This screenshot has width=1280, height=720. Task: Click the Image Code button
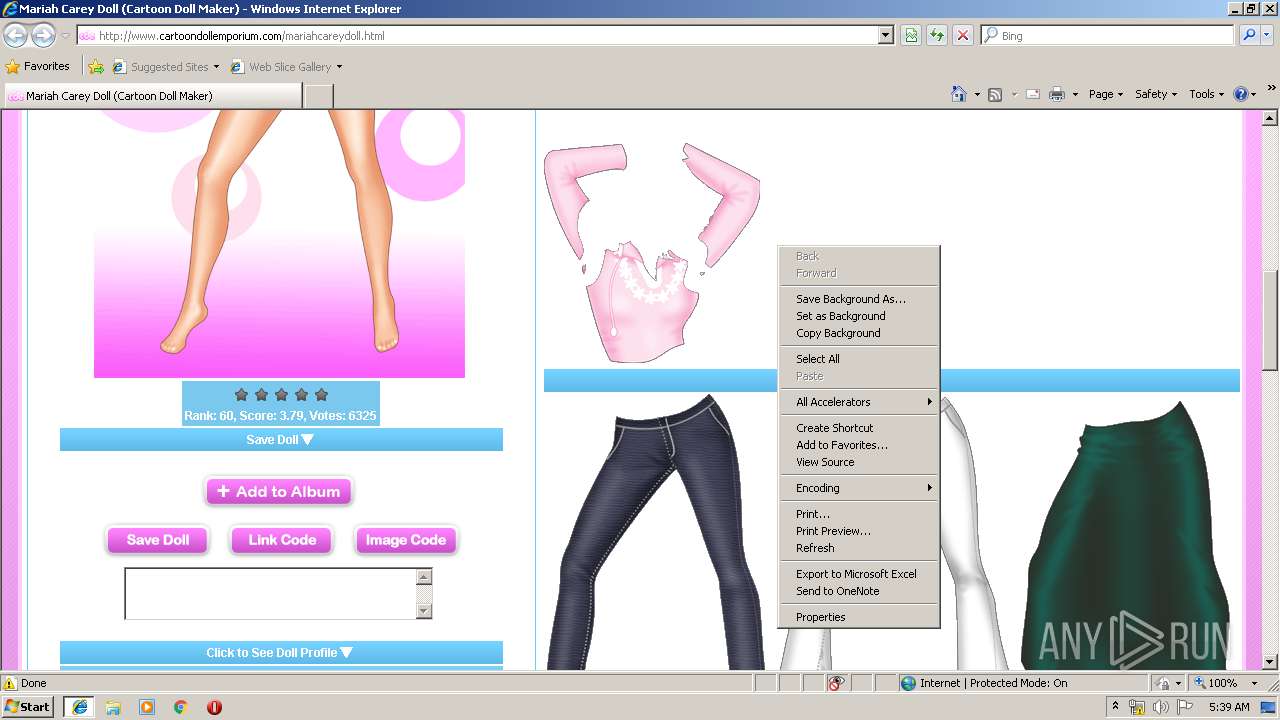pos(406,540)
